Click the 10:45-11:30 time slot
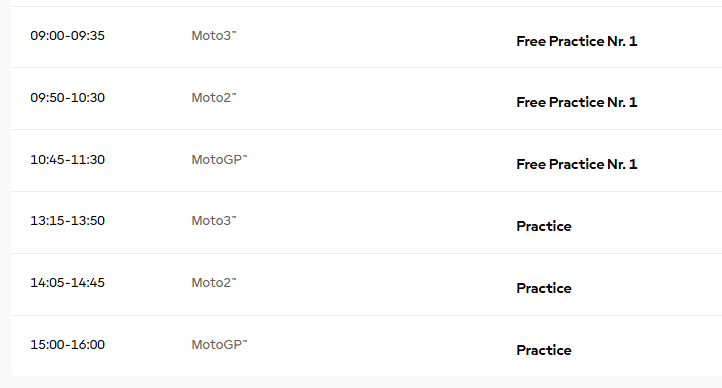 67,160
